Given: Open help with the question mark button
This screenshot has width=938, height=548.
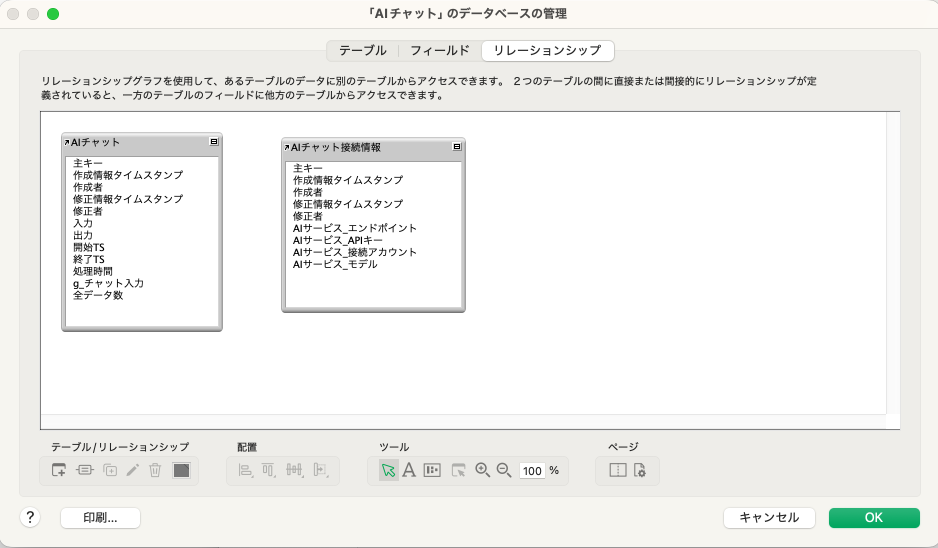Looking at the screenshot, I should (x=30, y=517).
